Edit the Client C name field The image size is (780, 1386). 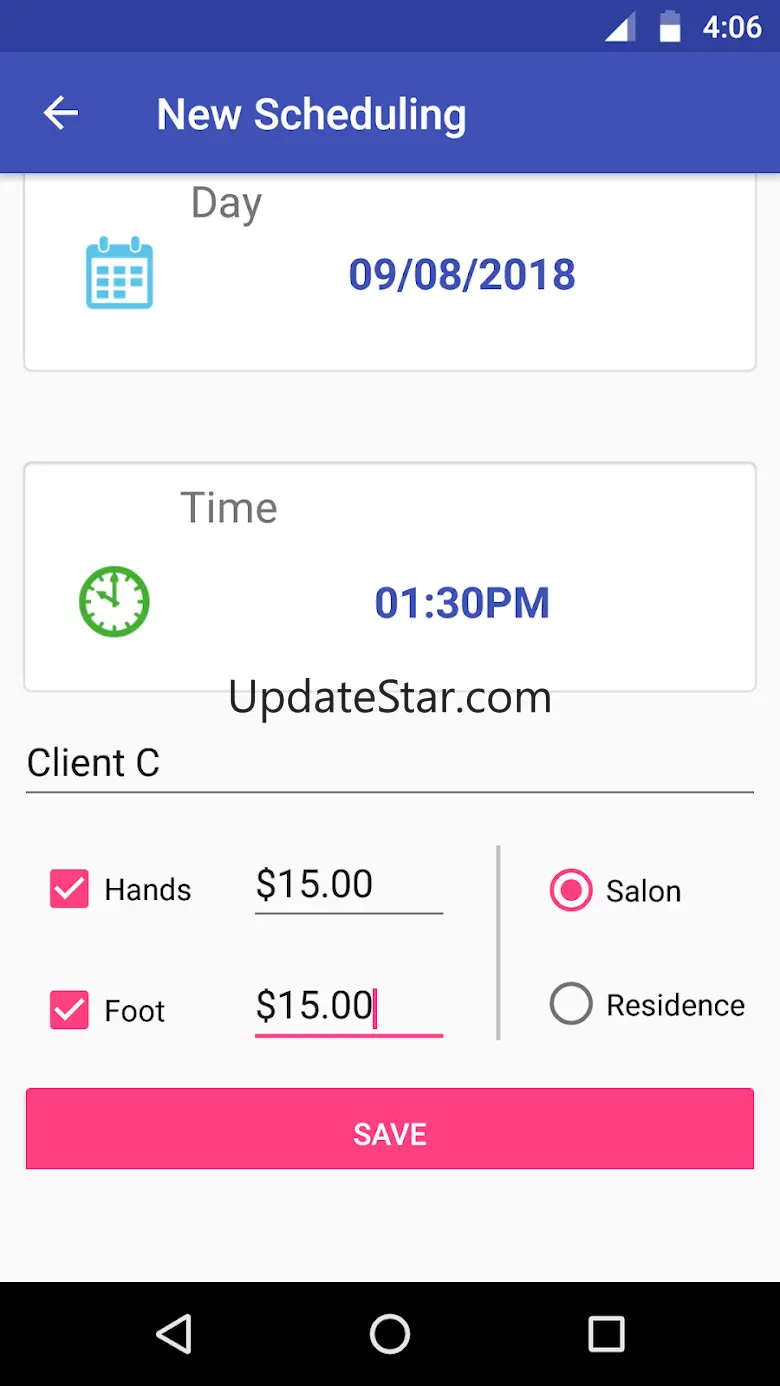[389, 763]
